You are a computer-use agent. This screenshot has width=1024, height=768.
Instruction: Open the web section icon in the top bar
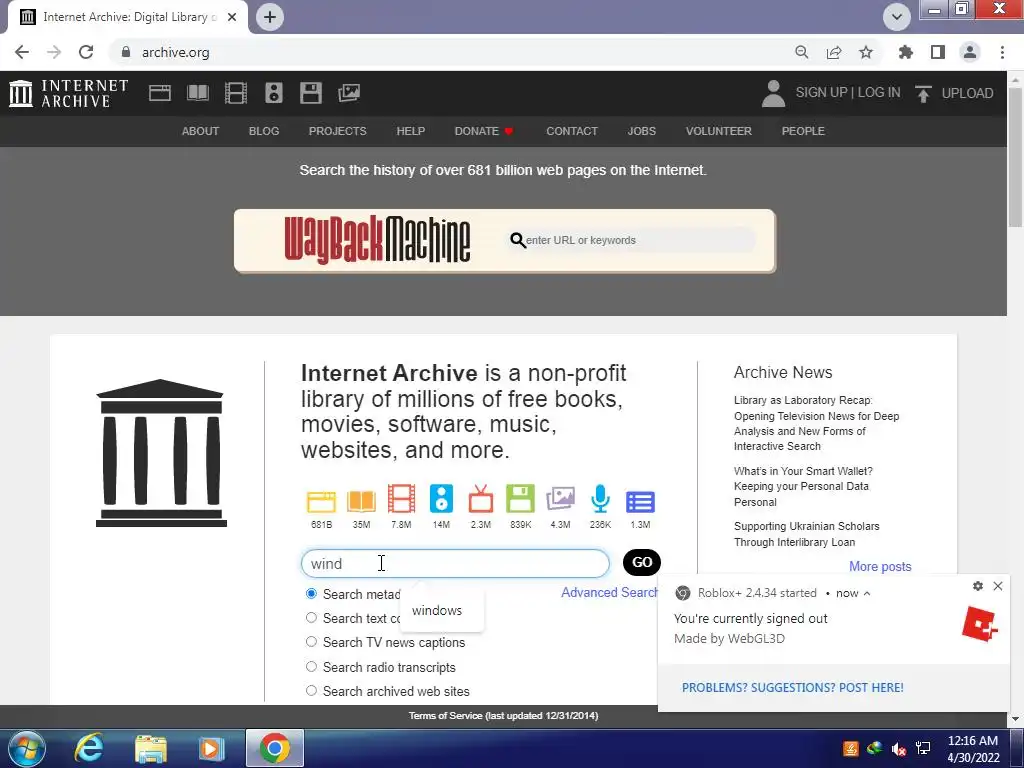(160, 93)
